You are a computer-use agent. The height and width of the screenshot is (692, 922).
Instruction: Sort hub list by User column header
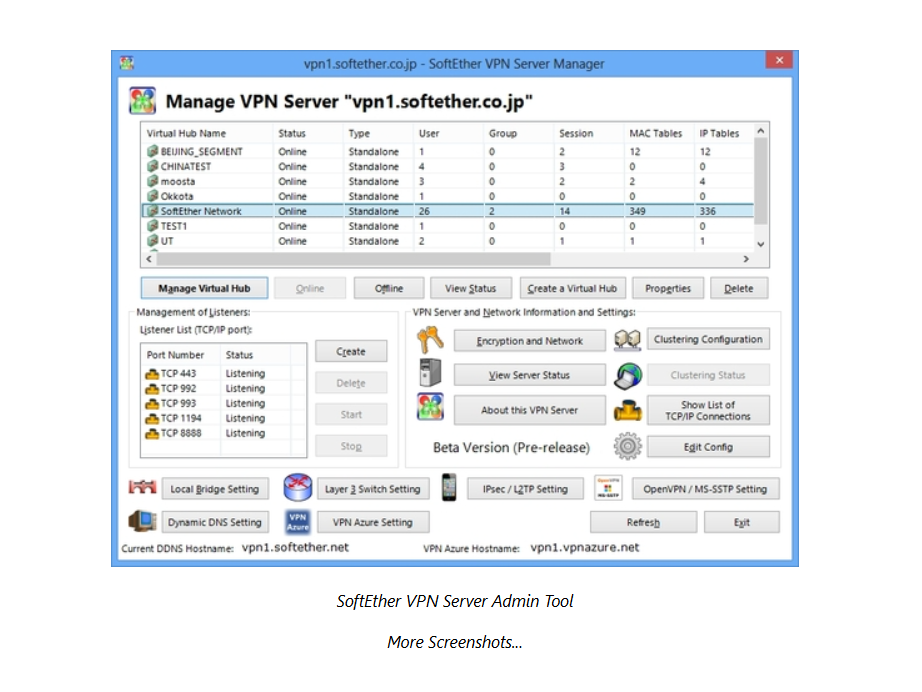coord(448,133)
